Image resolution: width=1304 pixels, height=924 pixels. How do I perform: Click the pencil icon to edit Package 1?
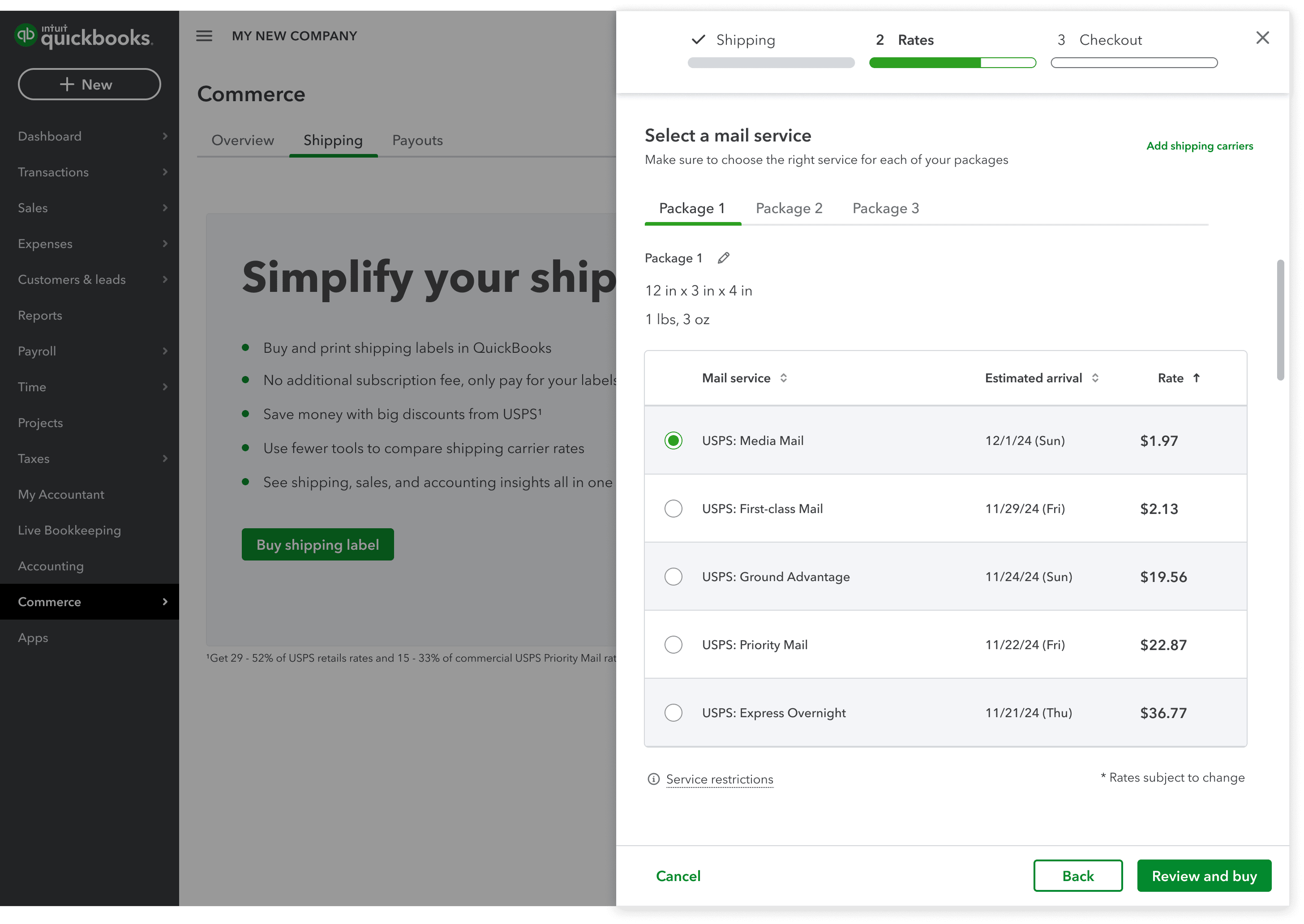point(724,258)
